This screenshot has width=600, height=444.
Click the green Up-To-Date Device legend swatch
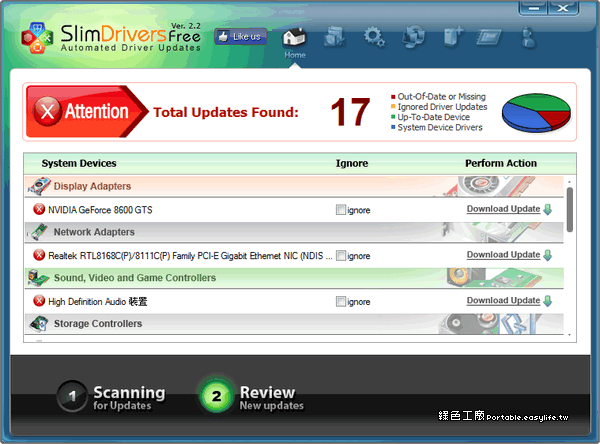tap(393, 117)
